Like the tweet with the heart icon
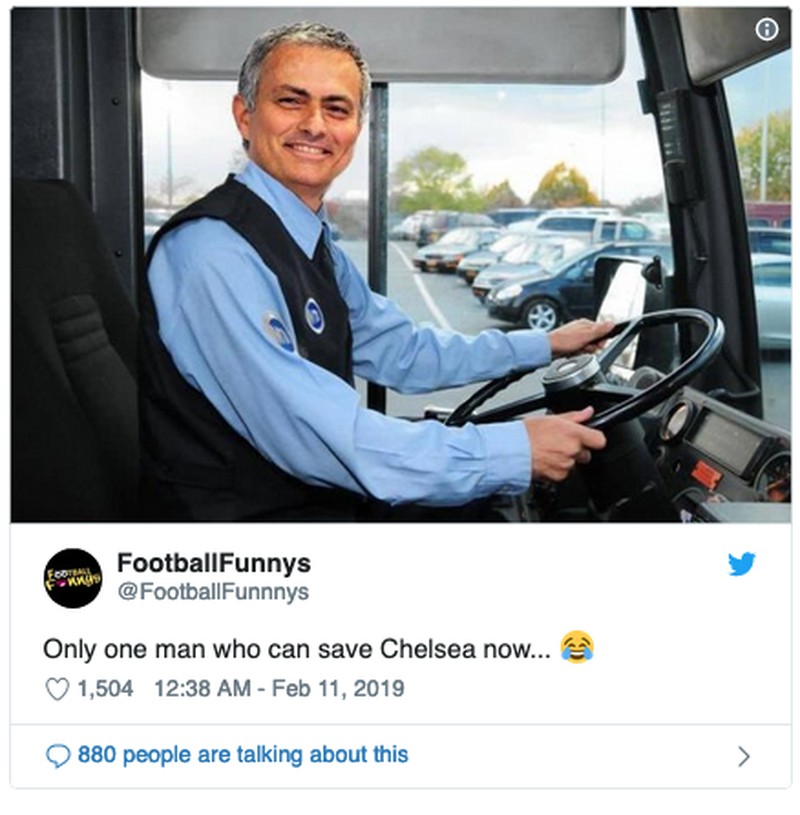 coord(57,689)
